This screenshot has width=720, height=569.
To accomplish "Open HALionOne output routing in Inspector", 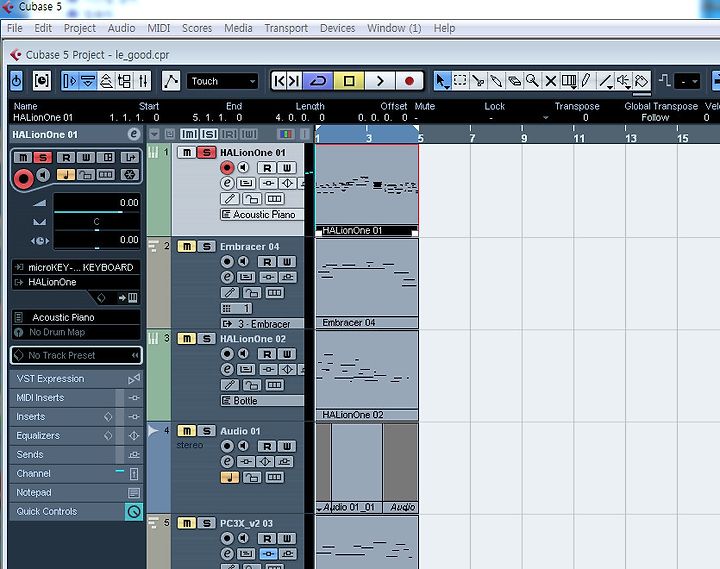I will click(x=76, y=282).
